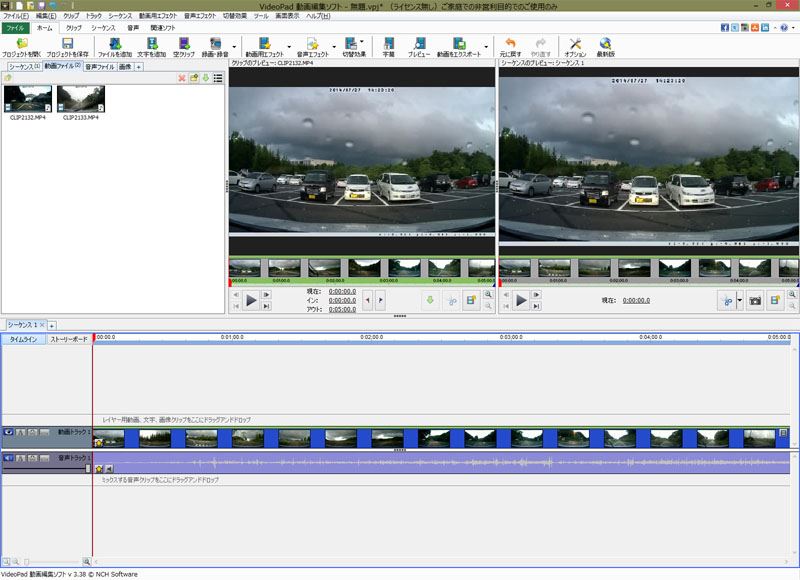Expand the 動画用エフェクト dropdown arrow
This screenshot has width=800, height=580.
tap(289, 47)
